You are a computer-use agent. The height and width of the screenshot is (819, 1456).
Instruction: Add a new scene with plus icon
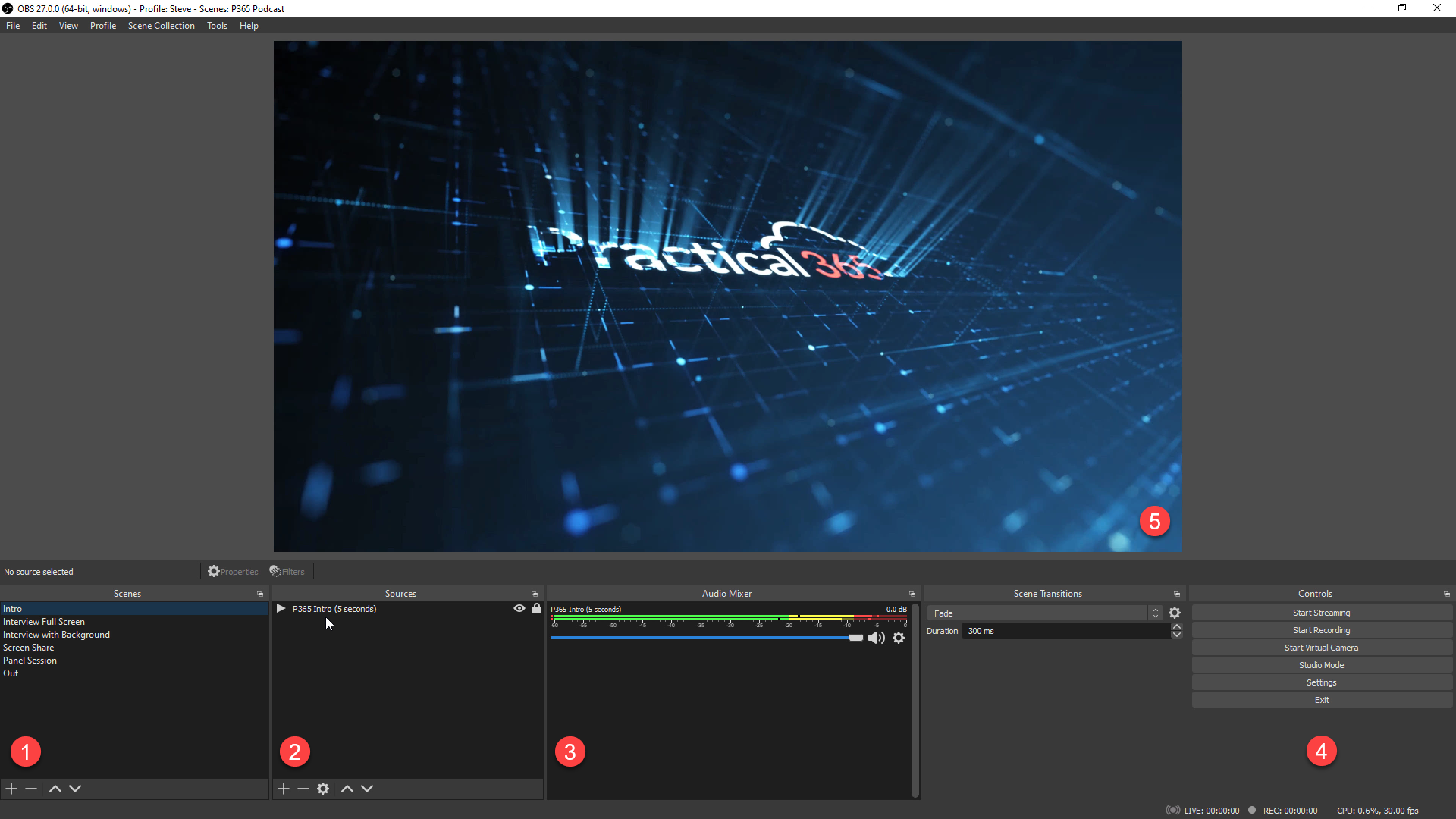tap(11, 789)
